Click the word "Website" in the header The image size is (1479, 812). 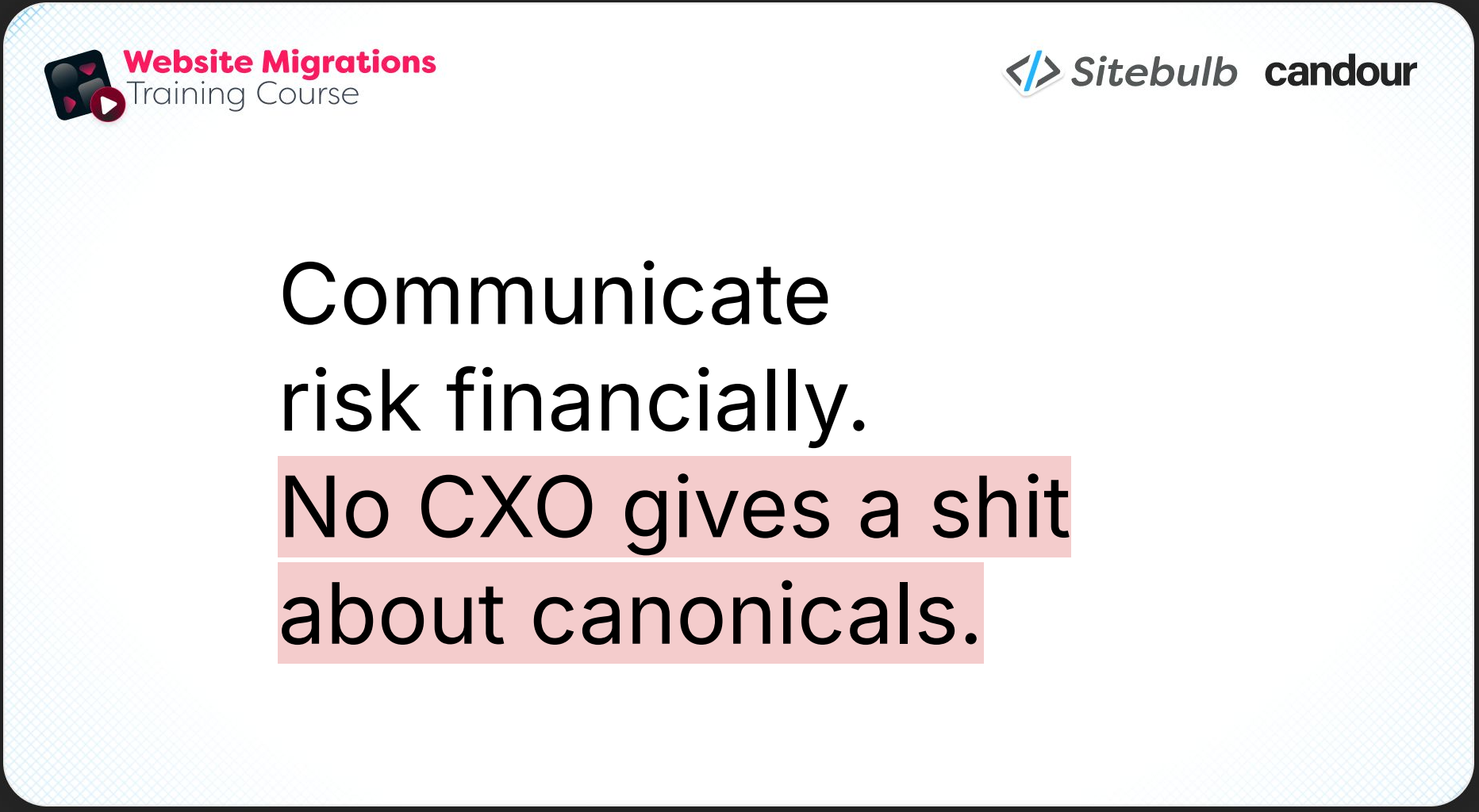point(188,62)
